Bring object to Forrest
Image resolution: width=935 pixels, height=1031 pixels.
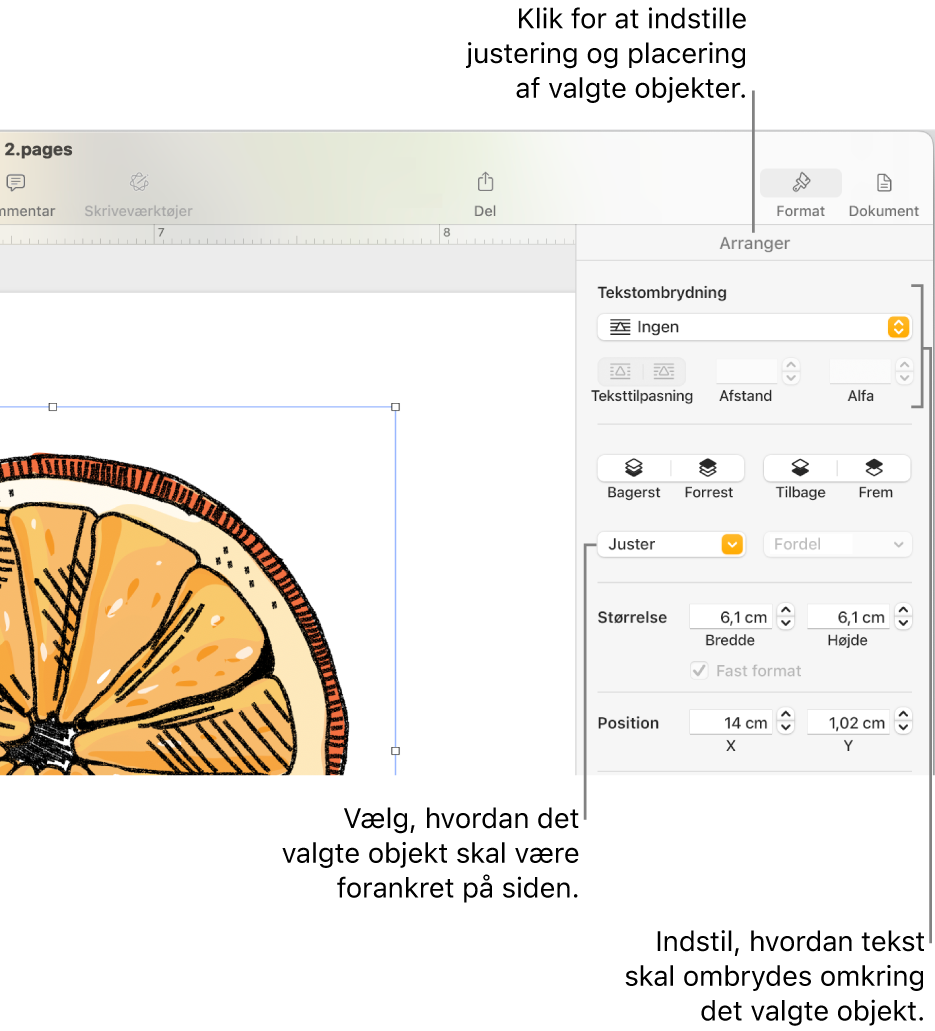(x=708, y=468)
